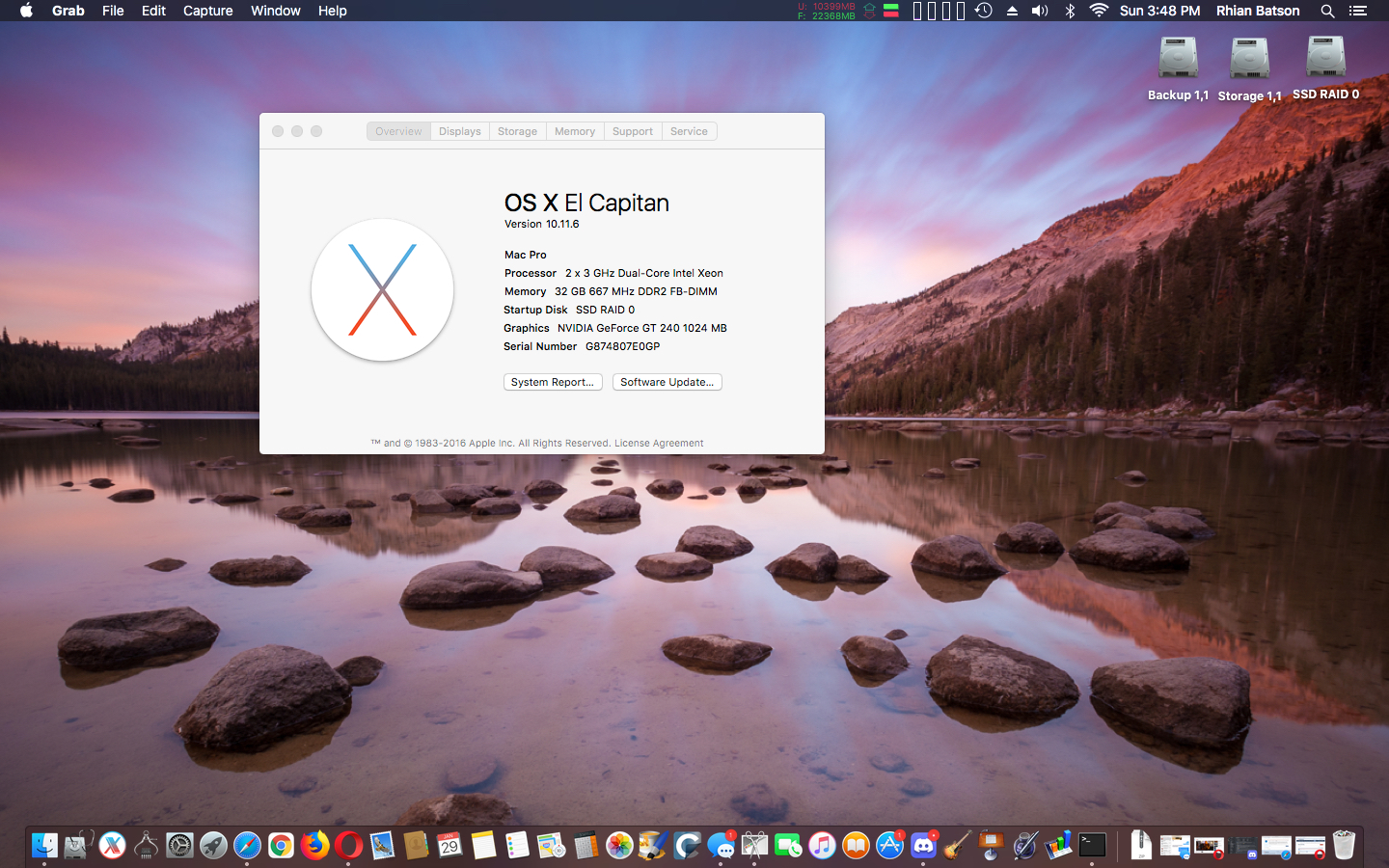Open OnyX app in the Dock
1389x868 pixels.
tap(112, 846)
